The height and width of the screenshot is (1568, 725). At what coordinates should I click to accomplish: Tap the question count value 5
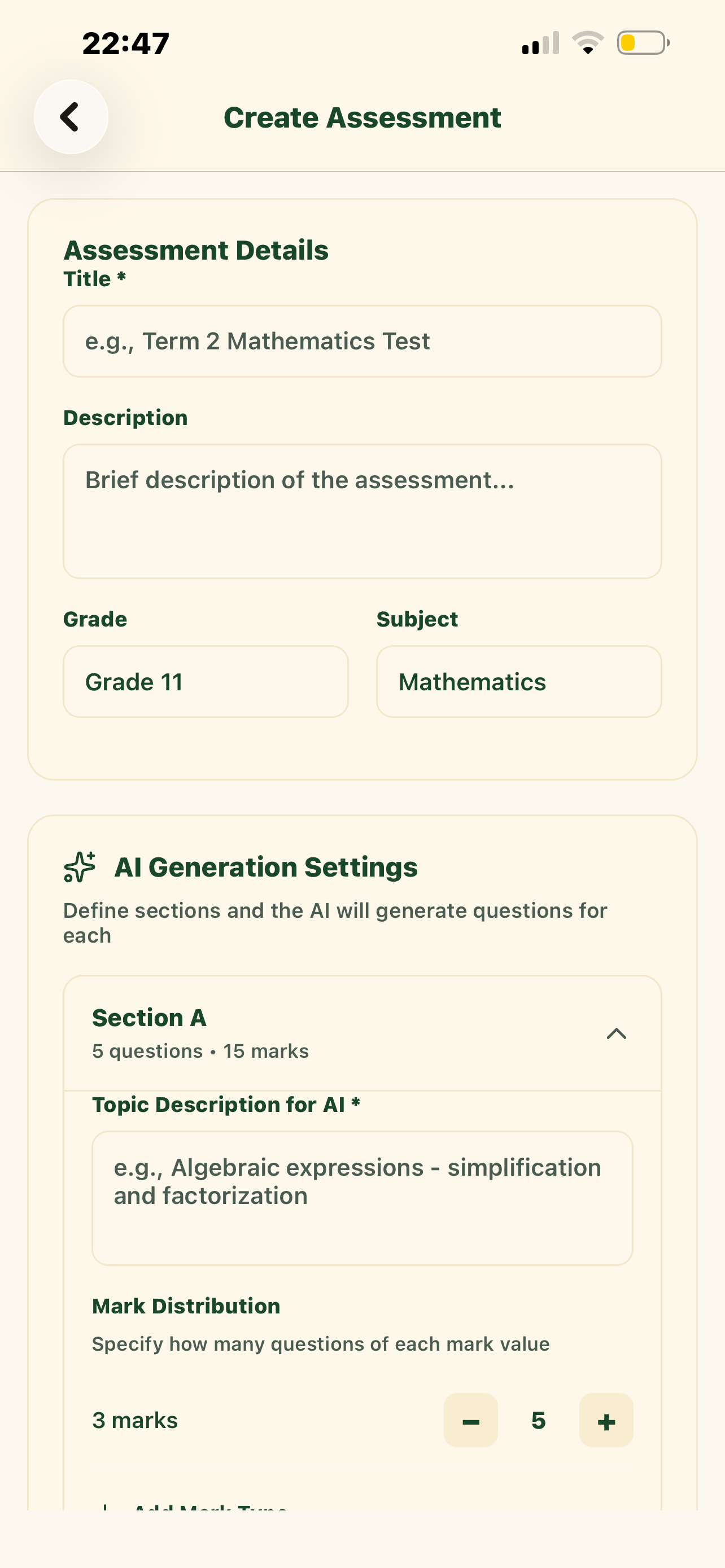pyautogui.click(x=538, y=1420)
